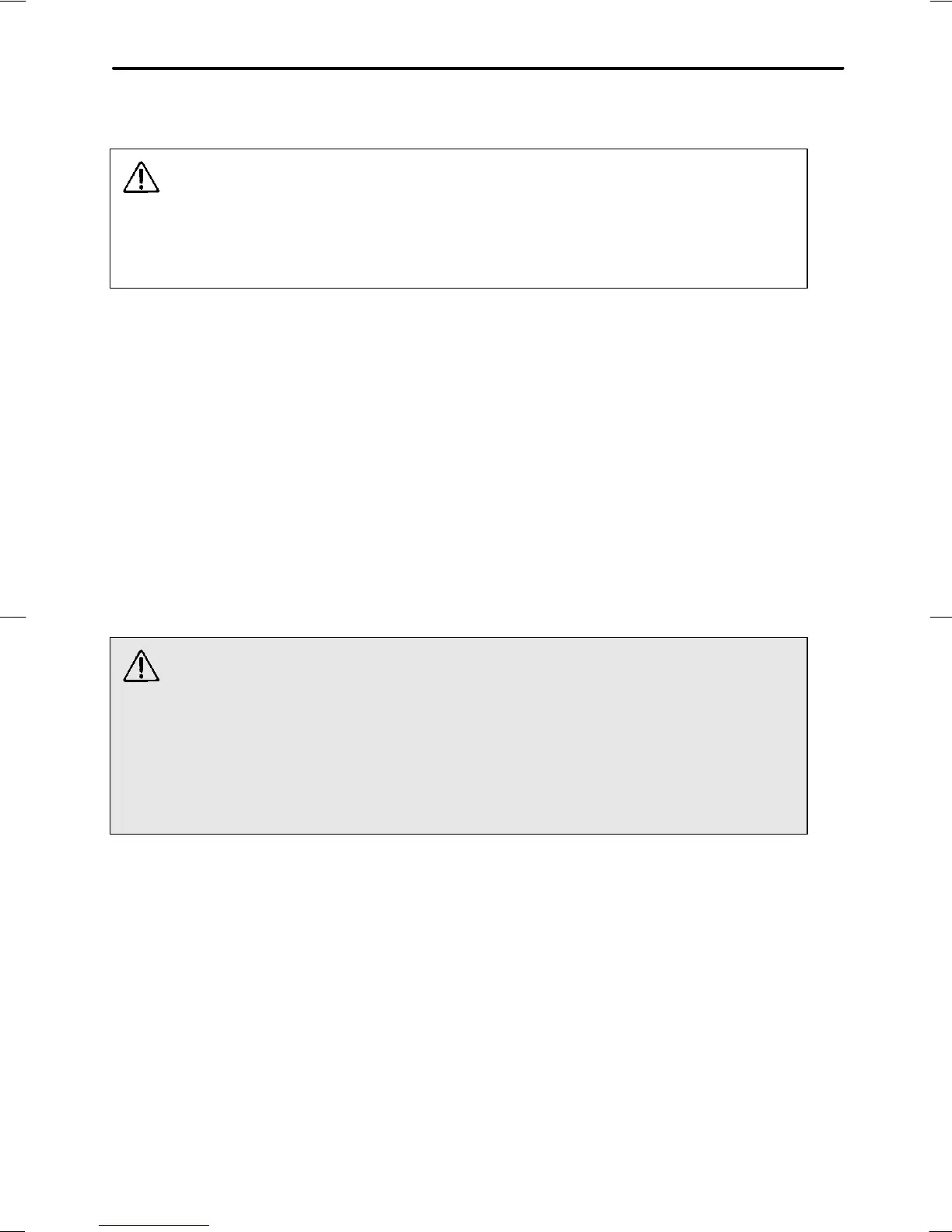Click the left end of the header rule

coord(116,68)
